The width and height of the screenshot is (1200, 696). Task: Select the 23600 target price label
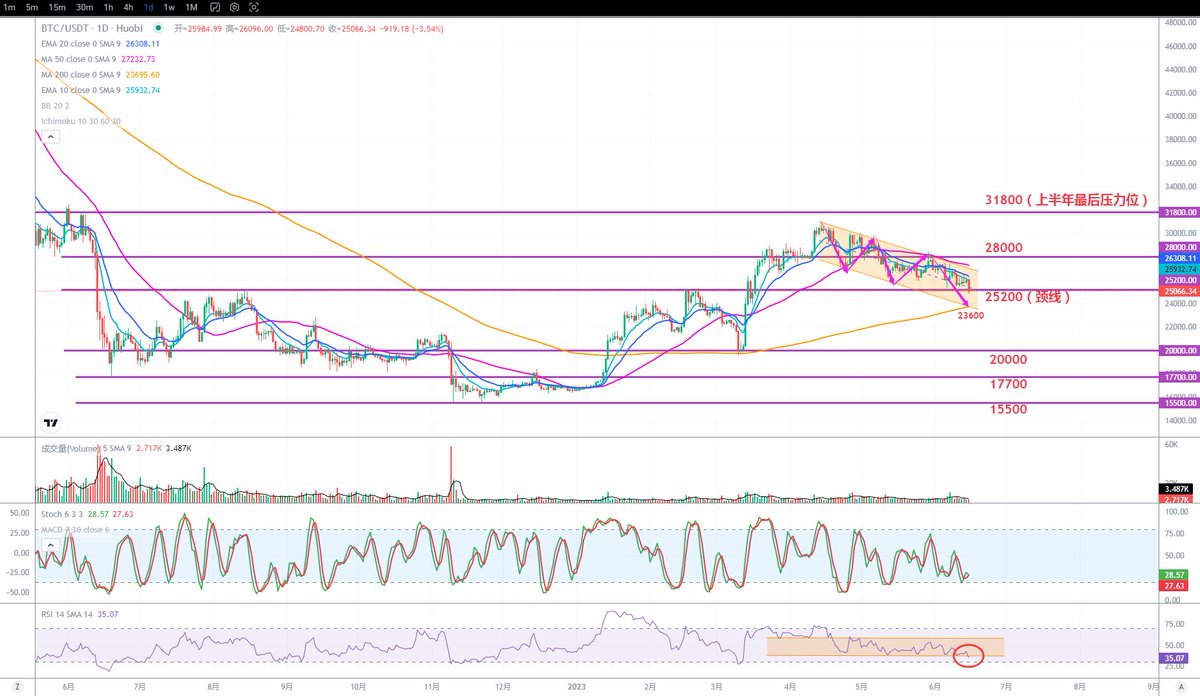970,315
